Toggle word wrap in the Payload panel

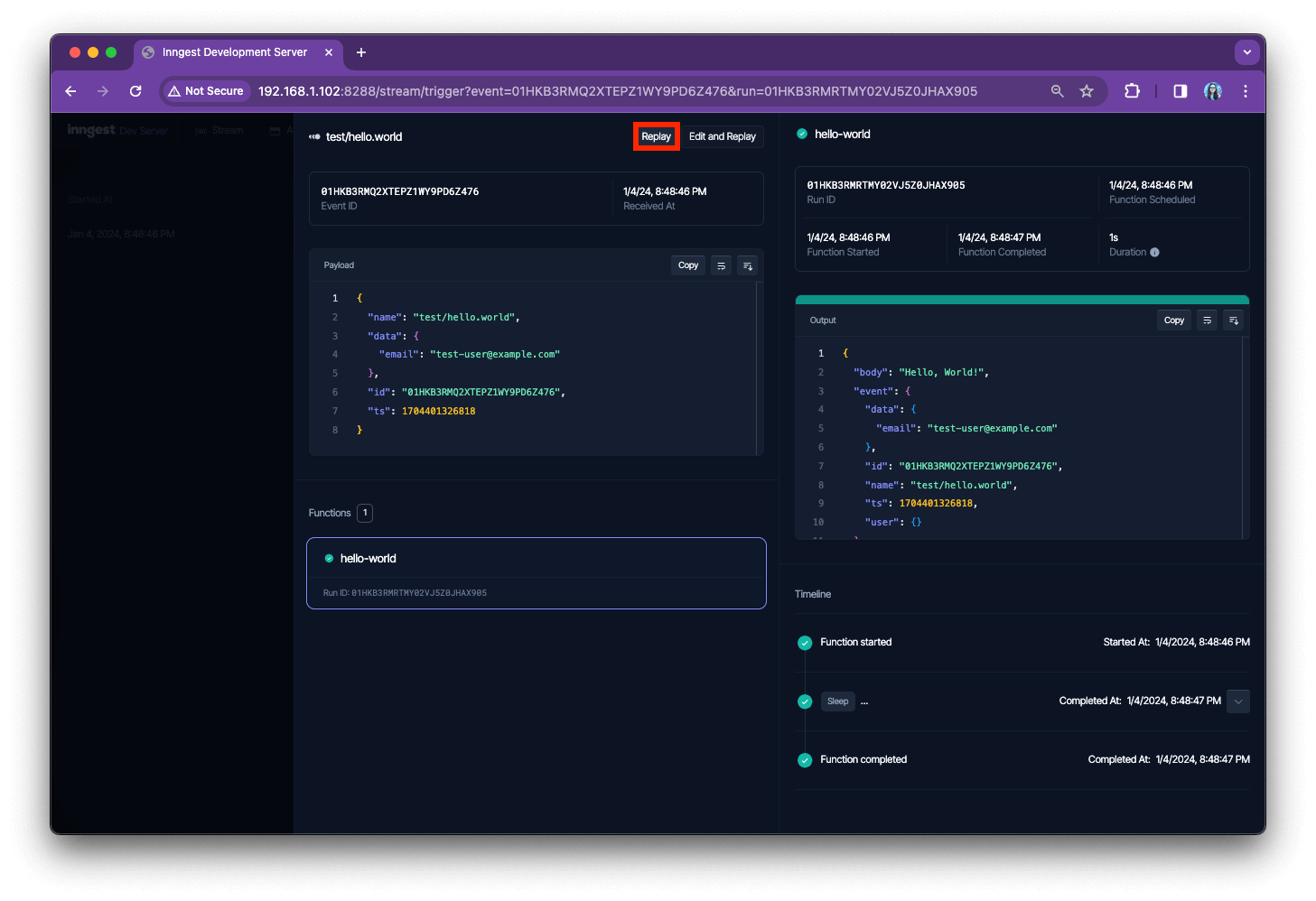click(721, 265)
